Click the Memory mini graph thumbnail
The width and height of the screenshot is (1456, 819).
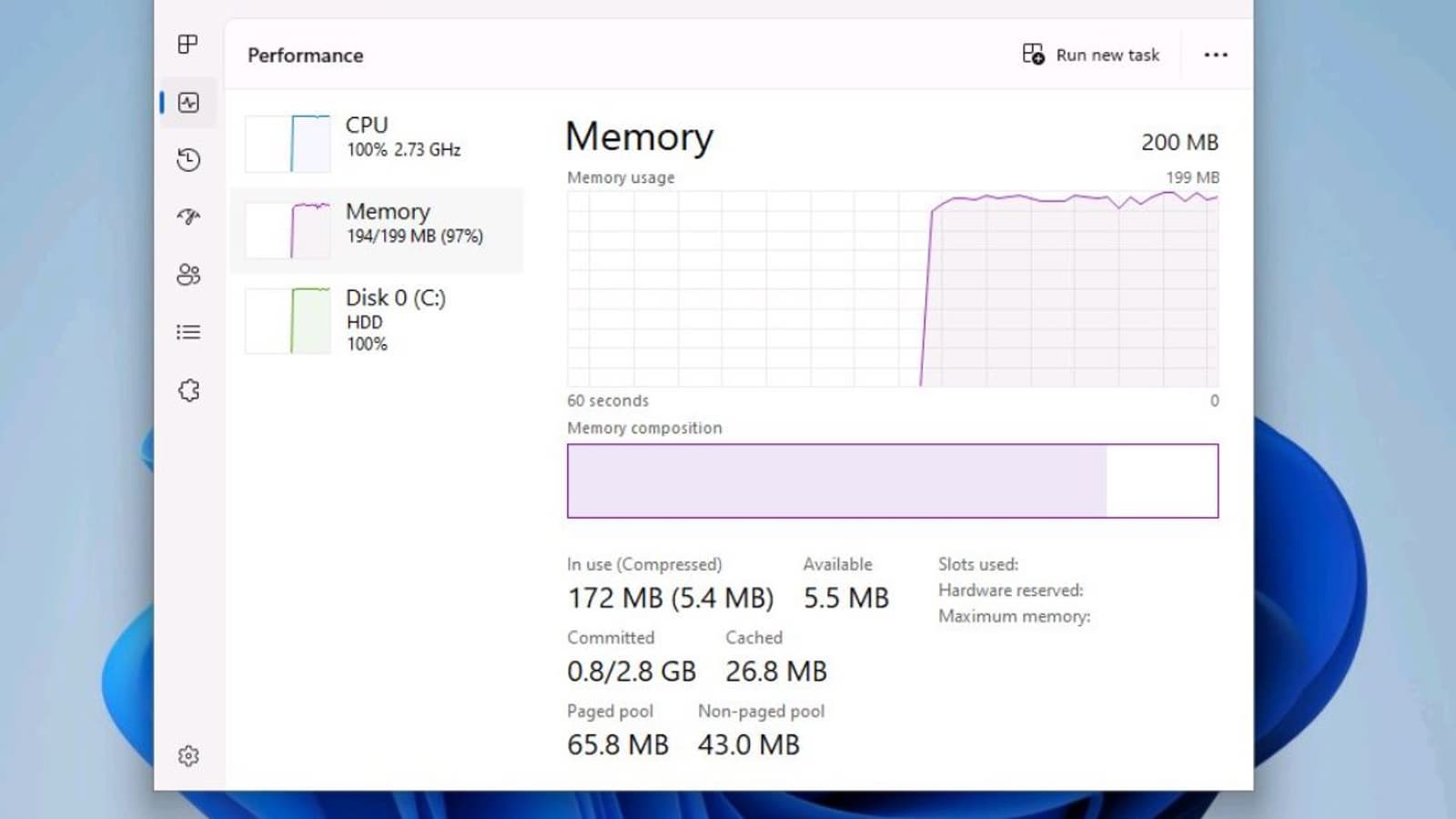(x=288, y=230)
